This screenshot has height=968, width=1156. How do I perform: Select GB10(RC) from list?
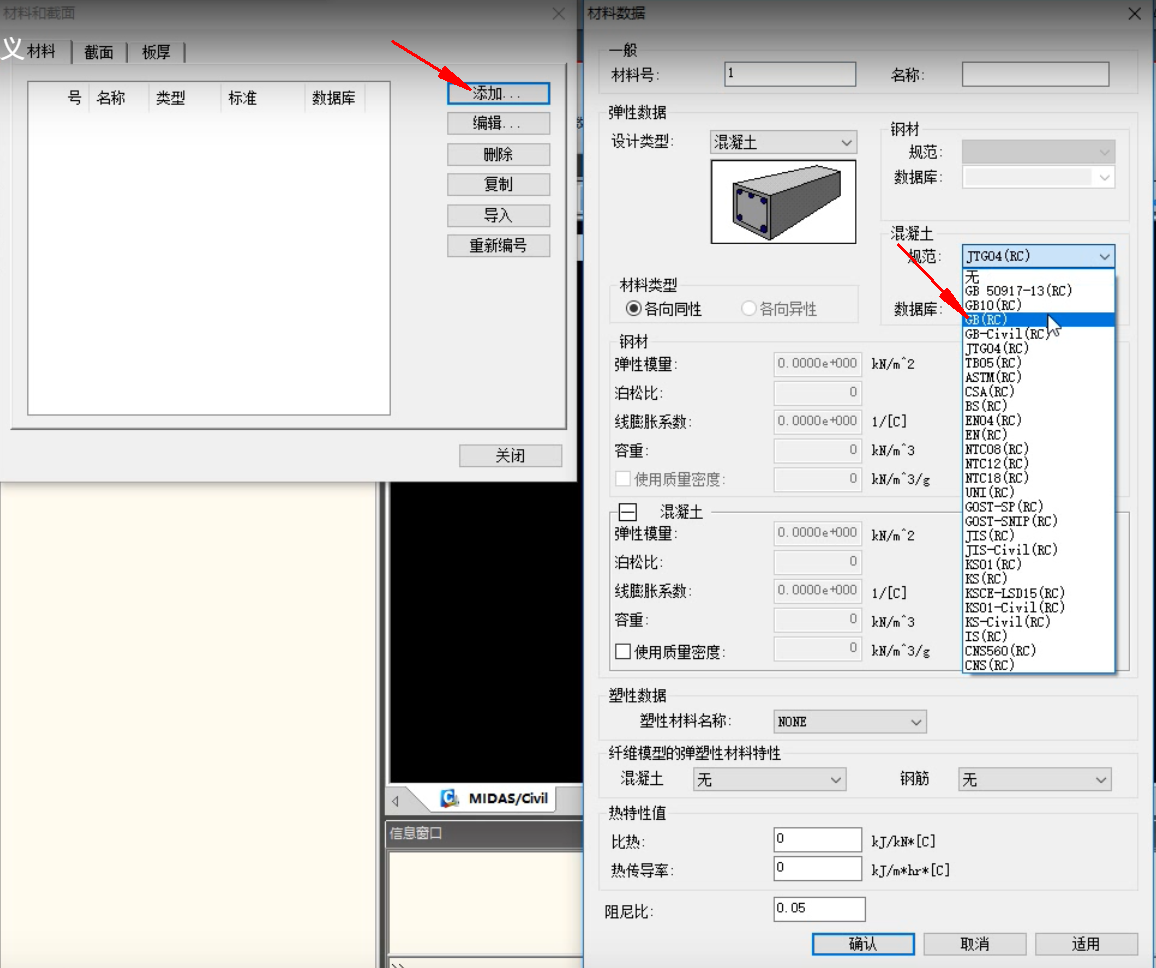[x=1039, y=305]
